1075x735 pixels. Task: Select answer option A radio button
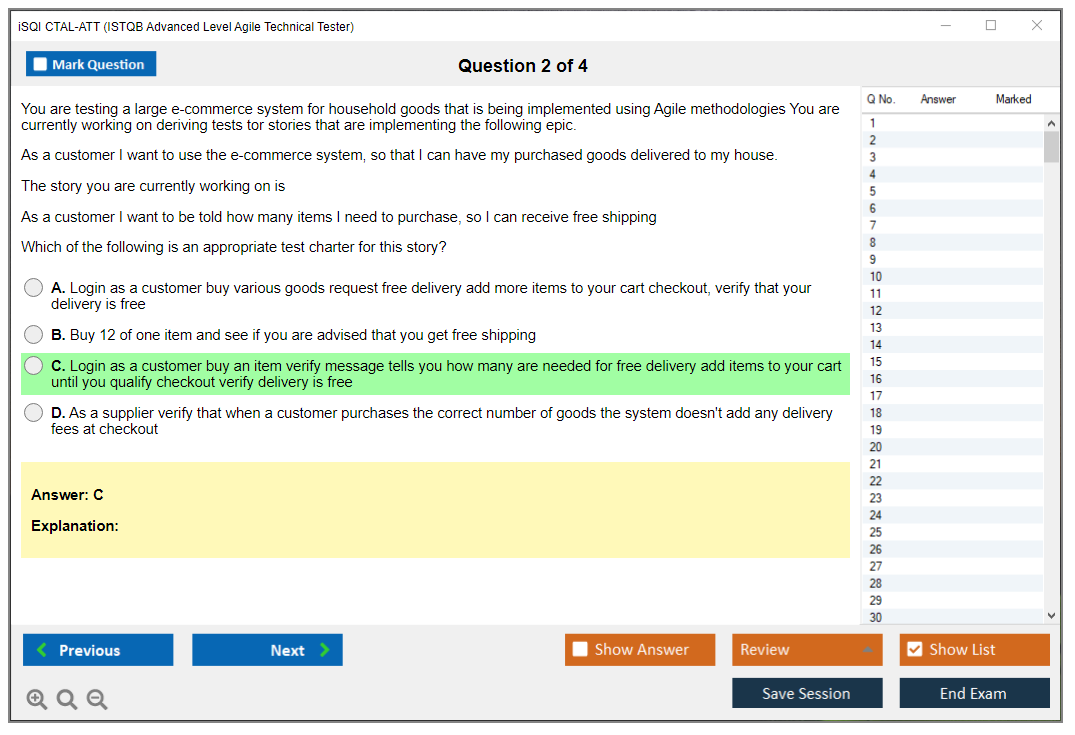pyautogui.click(x=34, y=288)
